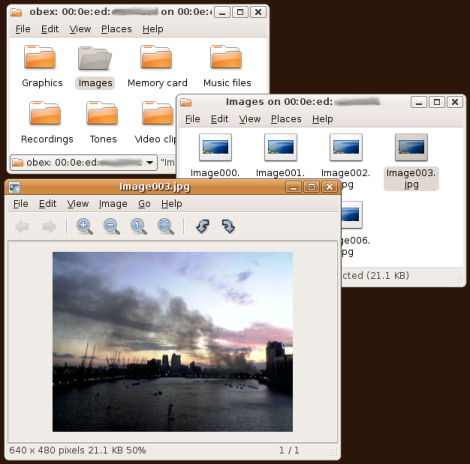Click the greyed Previous image arrow
Screen dimensions: 470x464
click(x=22, y=227)
